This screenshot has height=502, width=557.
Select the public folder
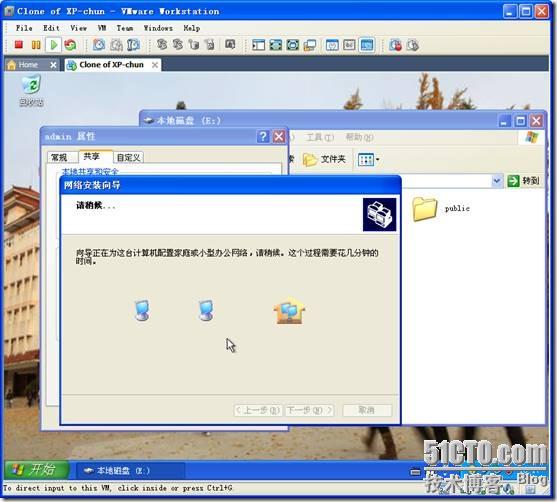click(441, 209)
